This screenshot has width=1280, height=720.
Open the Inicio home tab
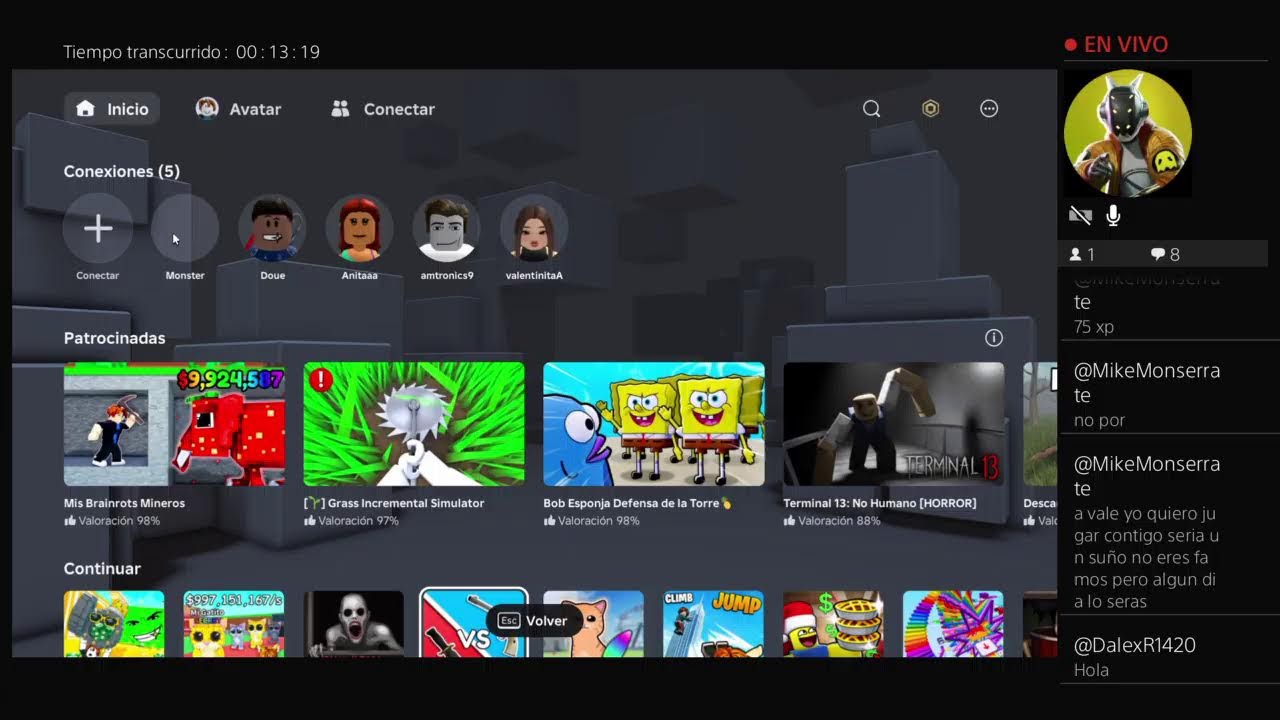click(112, 109)
